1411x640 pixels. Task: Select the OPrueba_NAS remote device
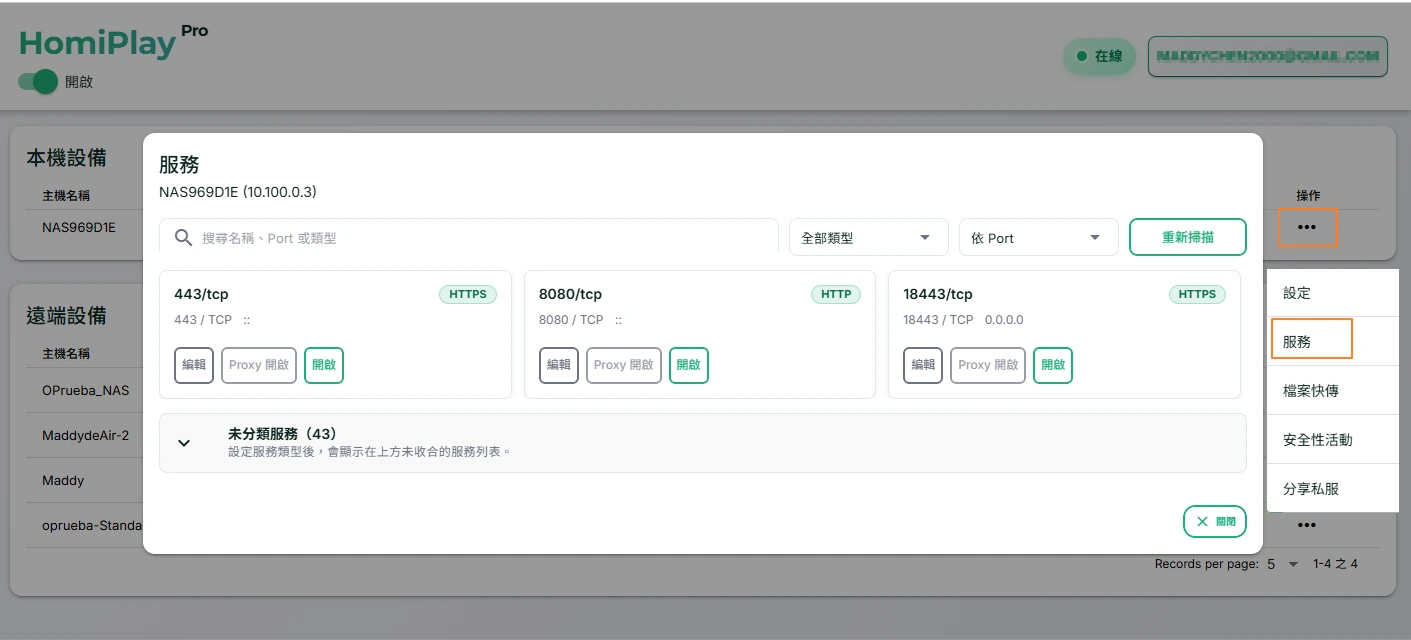click(86, 390)
